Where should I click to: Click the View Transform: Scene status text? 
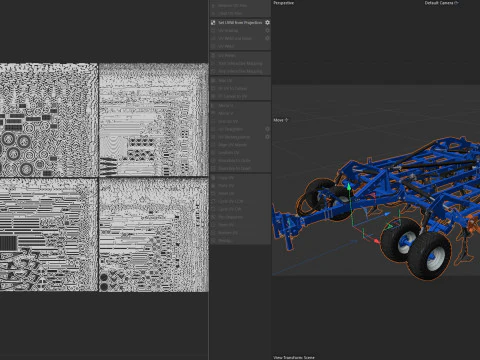pos(294,357)
